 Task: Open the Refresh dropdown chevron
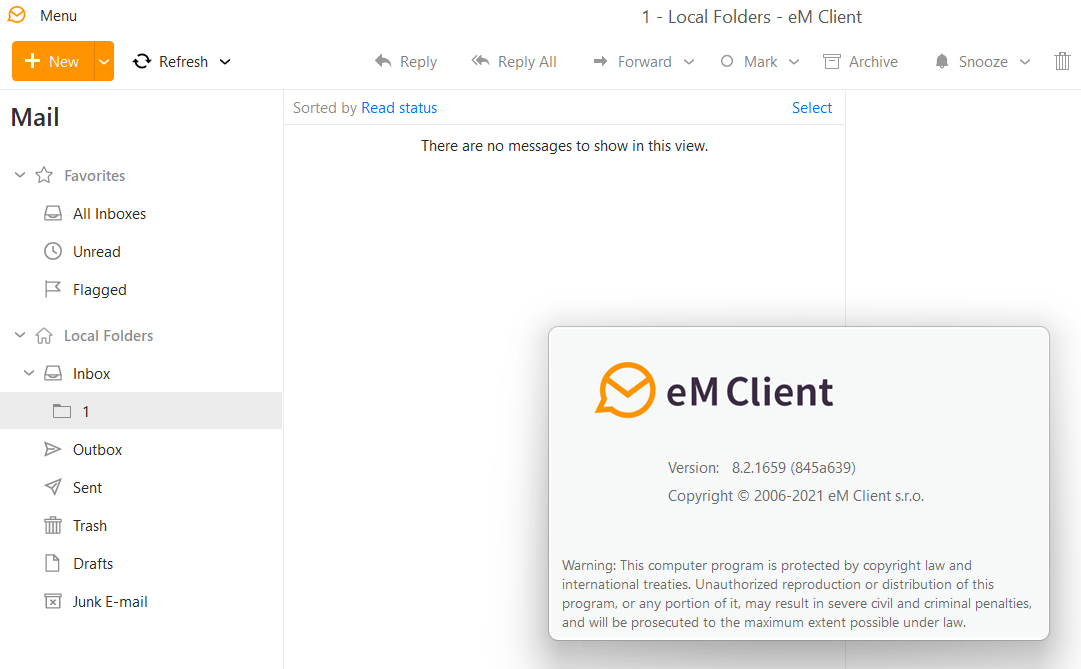coord(225,61)
